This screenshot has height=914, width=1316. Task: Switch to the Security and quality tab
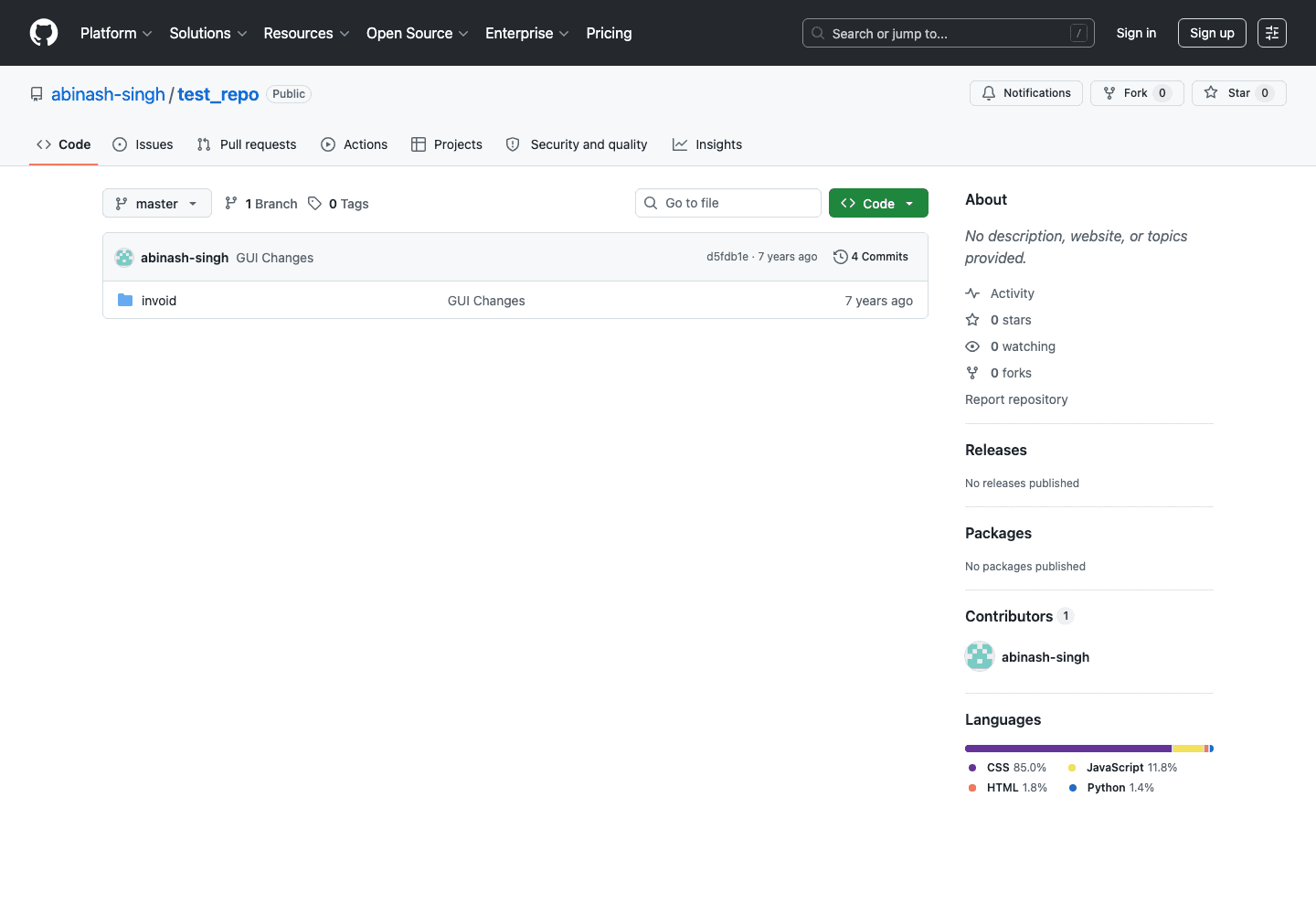[x=577, y=144]
